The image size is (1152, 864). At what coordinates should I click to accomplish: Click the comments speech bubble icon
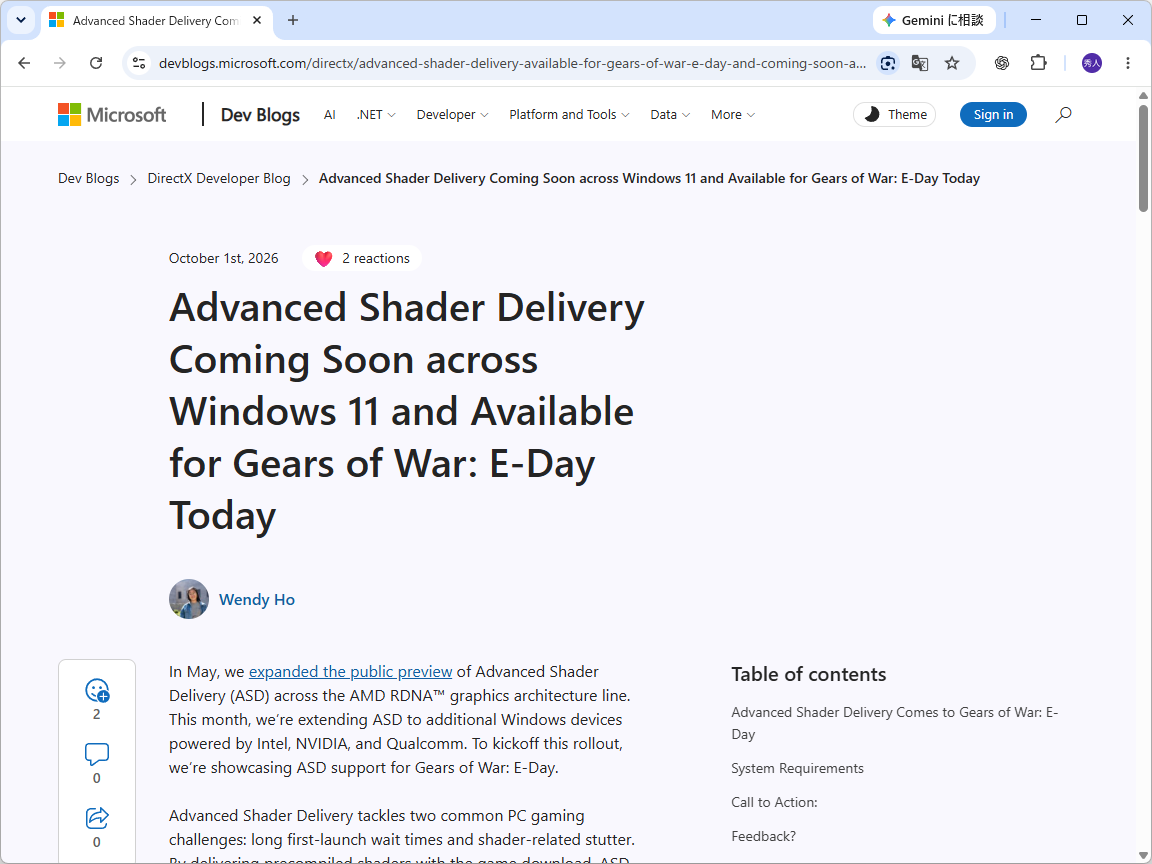click(97, 755)
